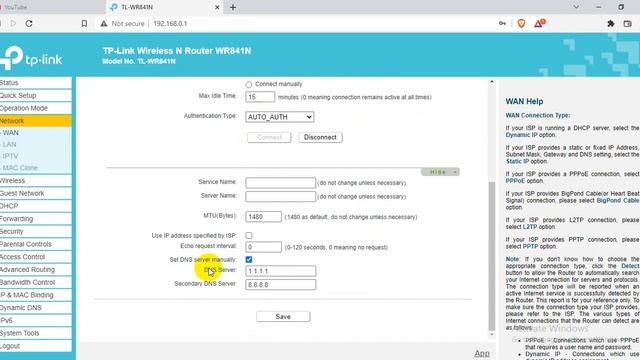
Task: Open the Forwarding menu item
Action: tap(36, 219)
